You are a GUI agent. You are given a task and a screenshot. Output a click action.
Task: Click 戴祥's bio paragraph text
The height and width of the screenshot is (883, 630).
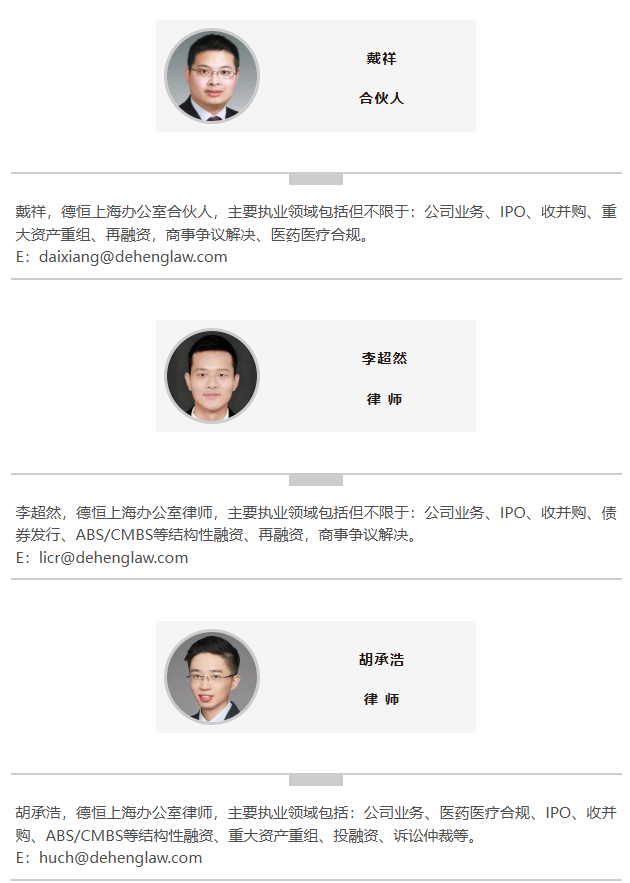(316, 223)
